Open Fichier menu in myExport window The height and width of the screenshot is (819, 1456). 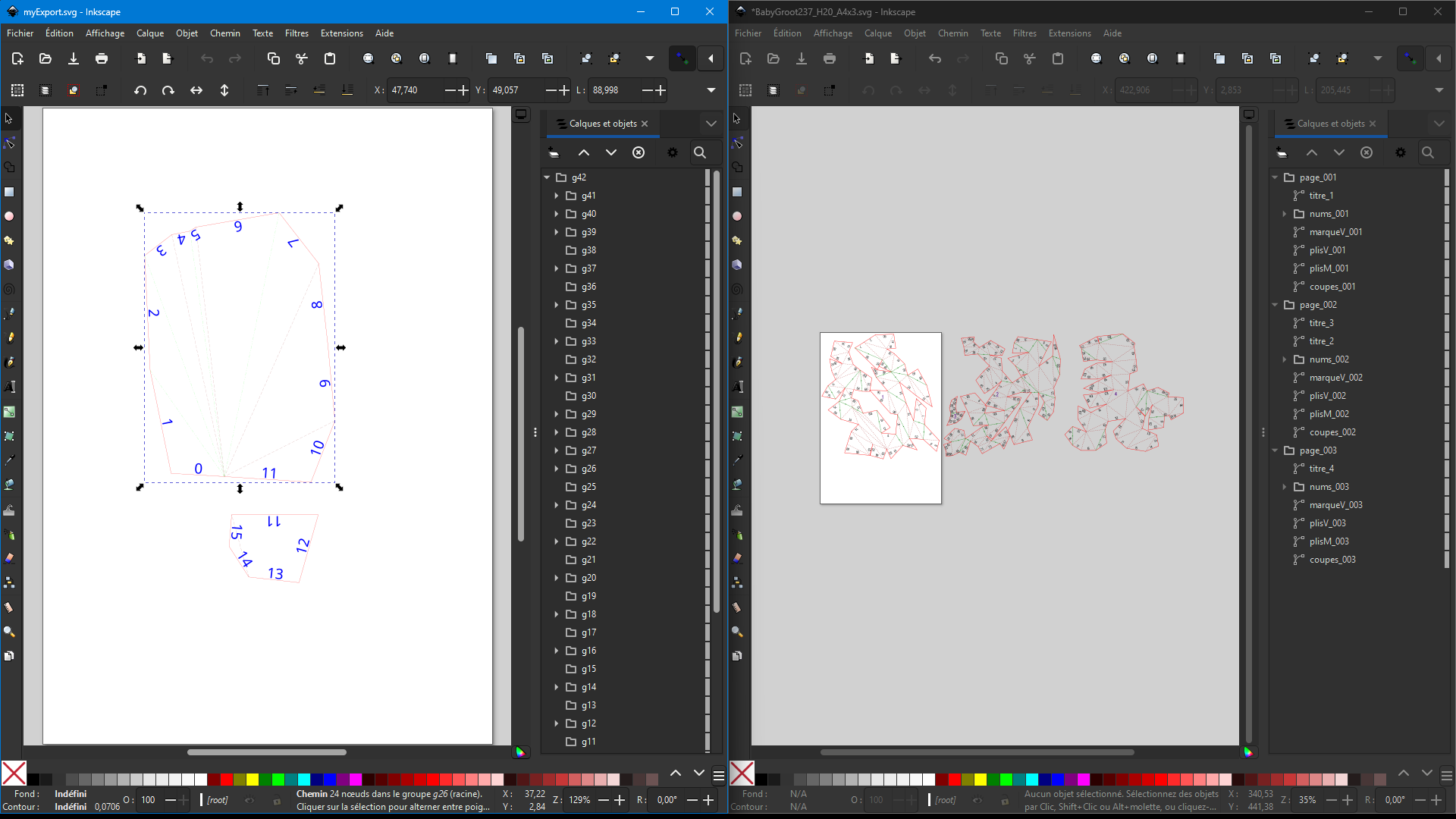[20, 33]
